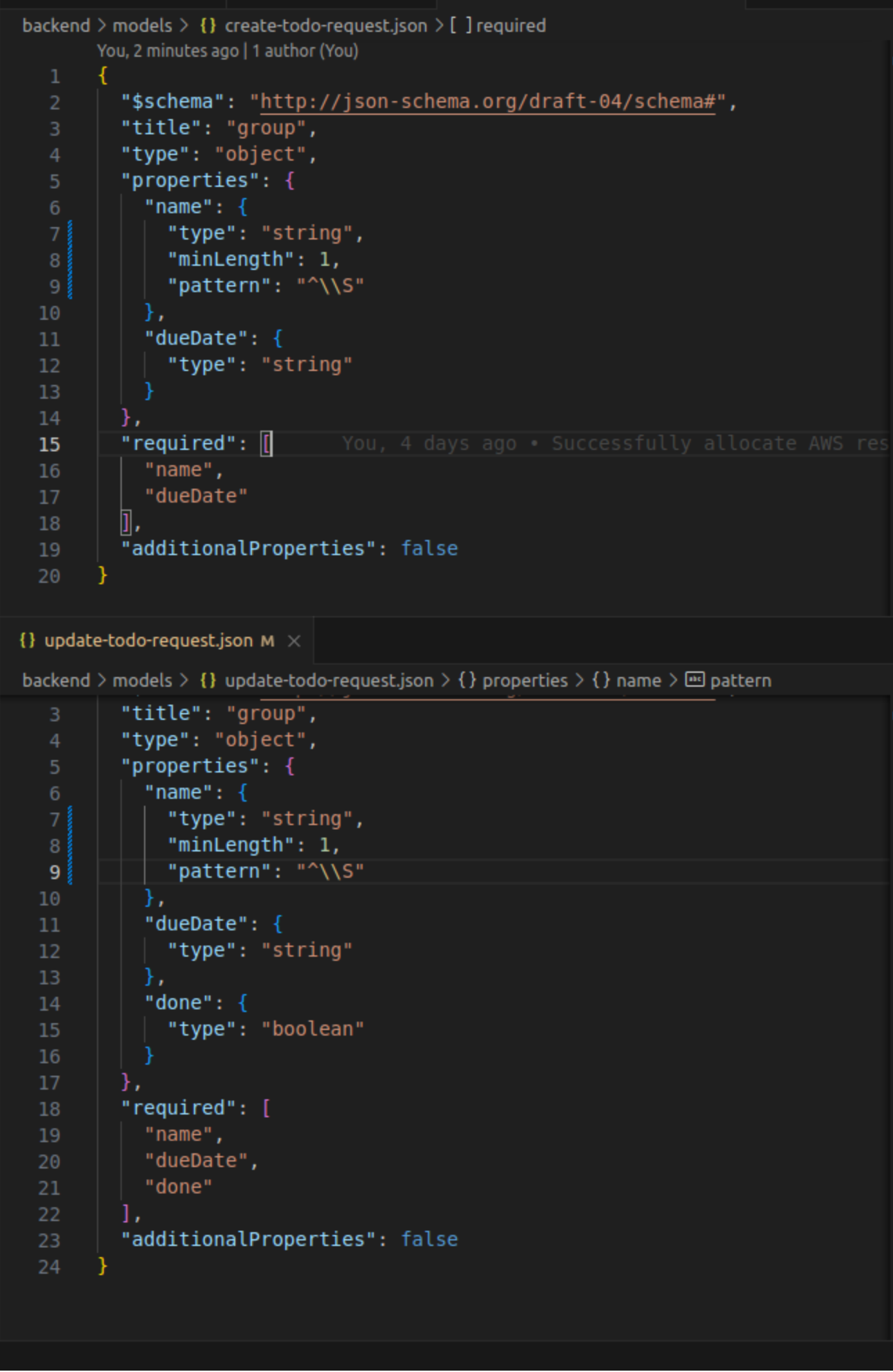The image size is (893, 1372).
Task: Open create-todo-request.json breadcrumb item
Action: point(326,26)
